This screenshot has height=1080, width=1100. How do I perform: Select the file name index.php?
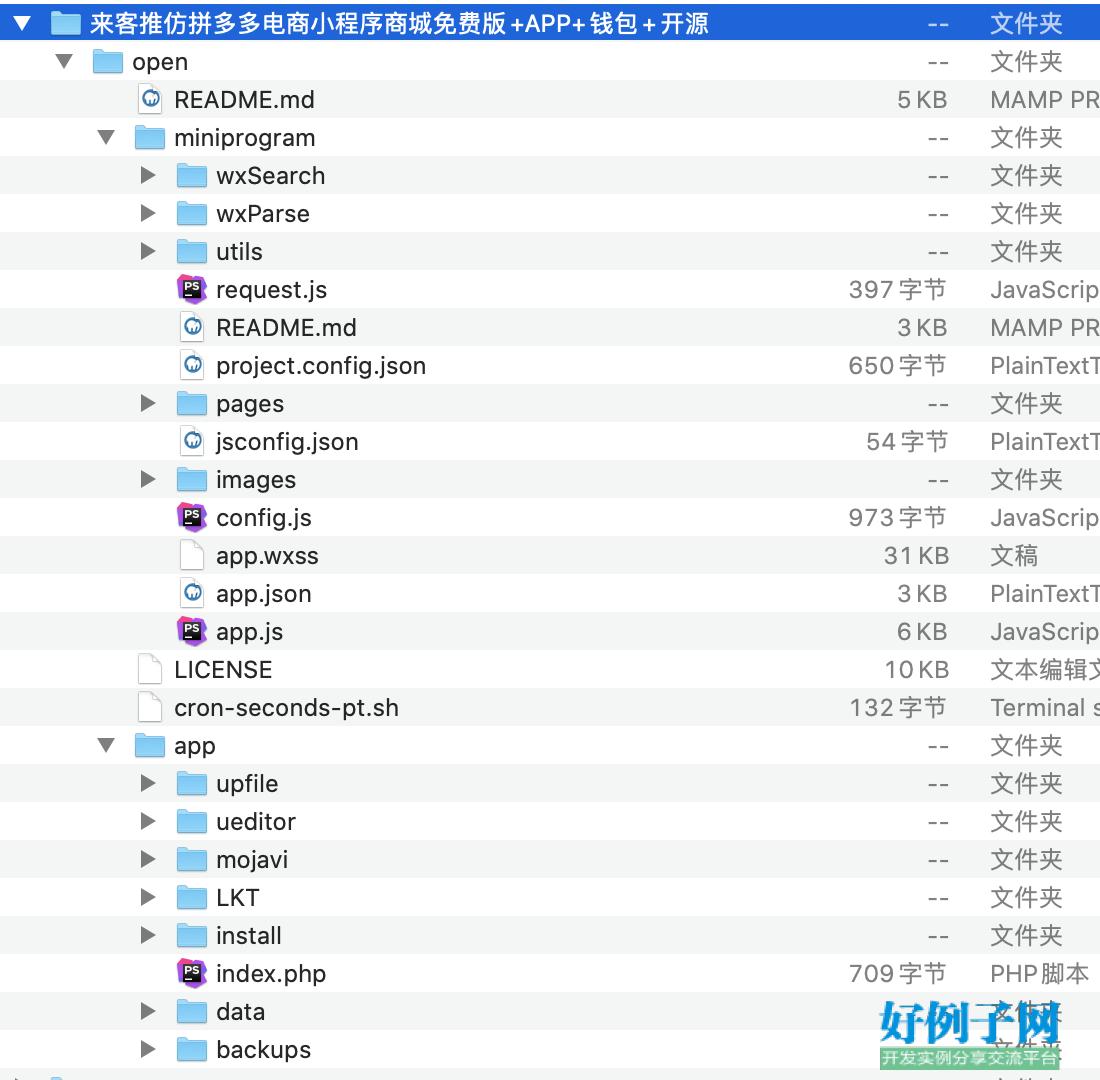[x=271, y=973]
